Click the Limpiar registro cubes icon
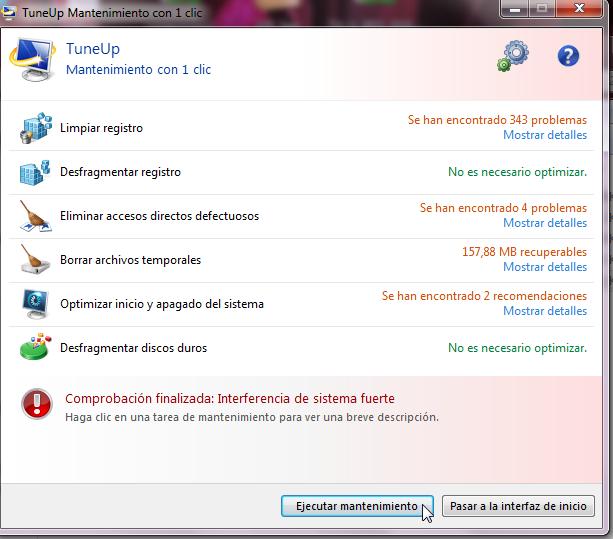613x539 pixels. click(x=36, y=128)
